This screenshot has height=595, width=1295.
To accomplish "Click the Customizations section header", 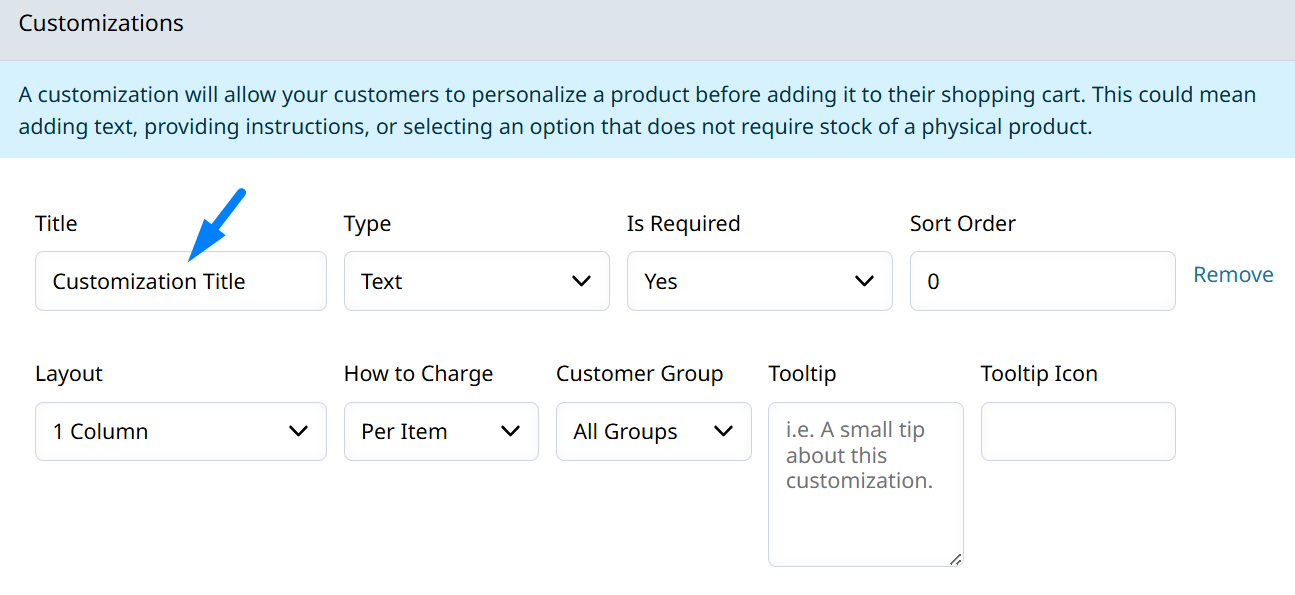I will pyautogui.click(x=101, y=23).
